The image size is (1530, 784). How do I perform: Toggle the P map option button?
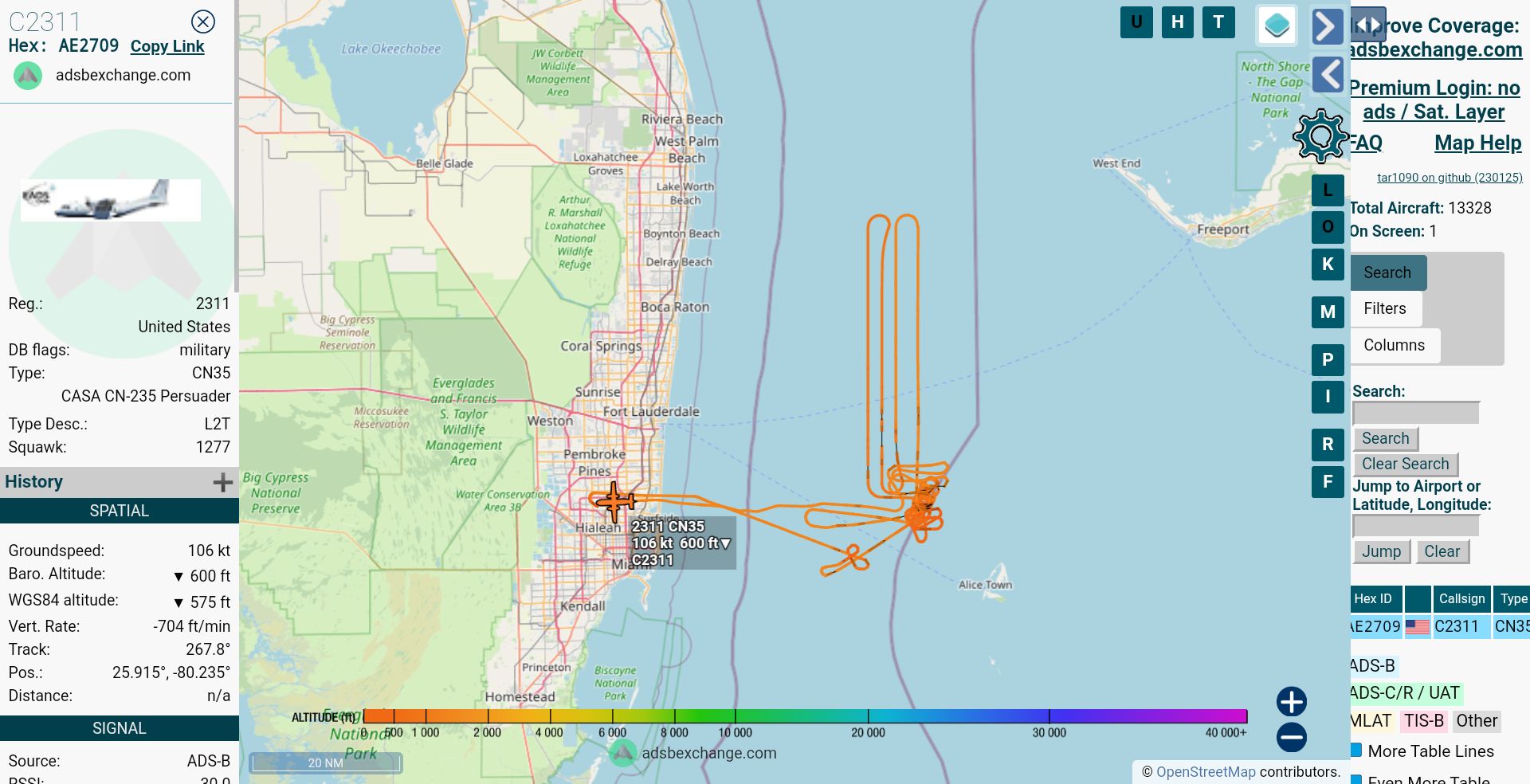coord(1328,360)
